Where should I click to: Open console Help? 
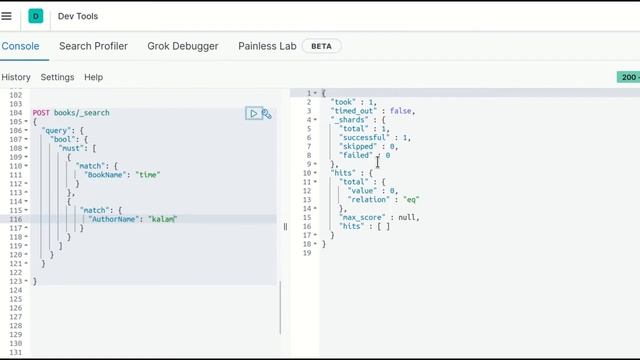pyautogui.click(x=93, y=77)
